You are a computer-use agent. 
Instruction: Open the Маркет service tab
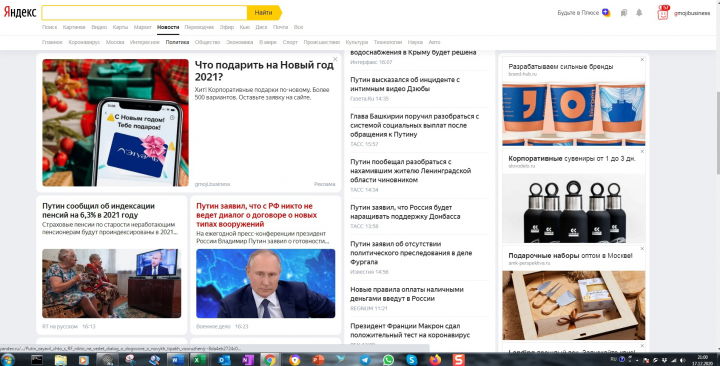point(142,27)
